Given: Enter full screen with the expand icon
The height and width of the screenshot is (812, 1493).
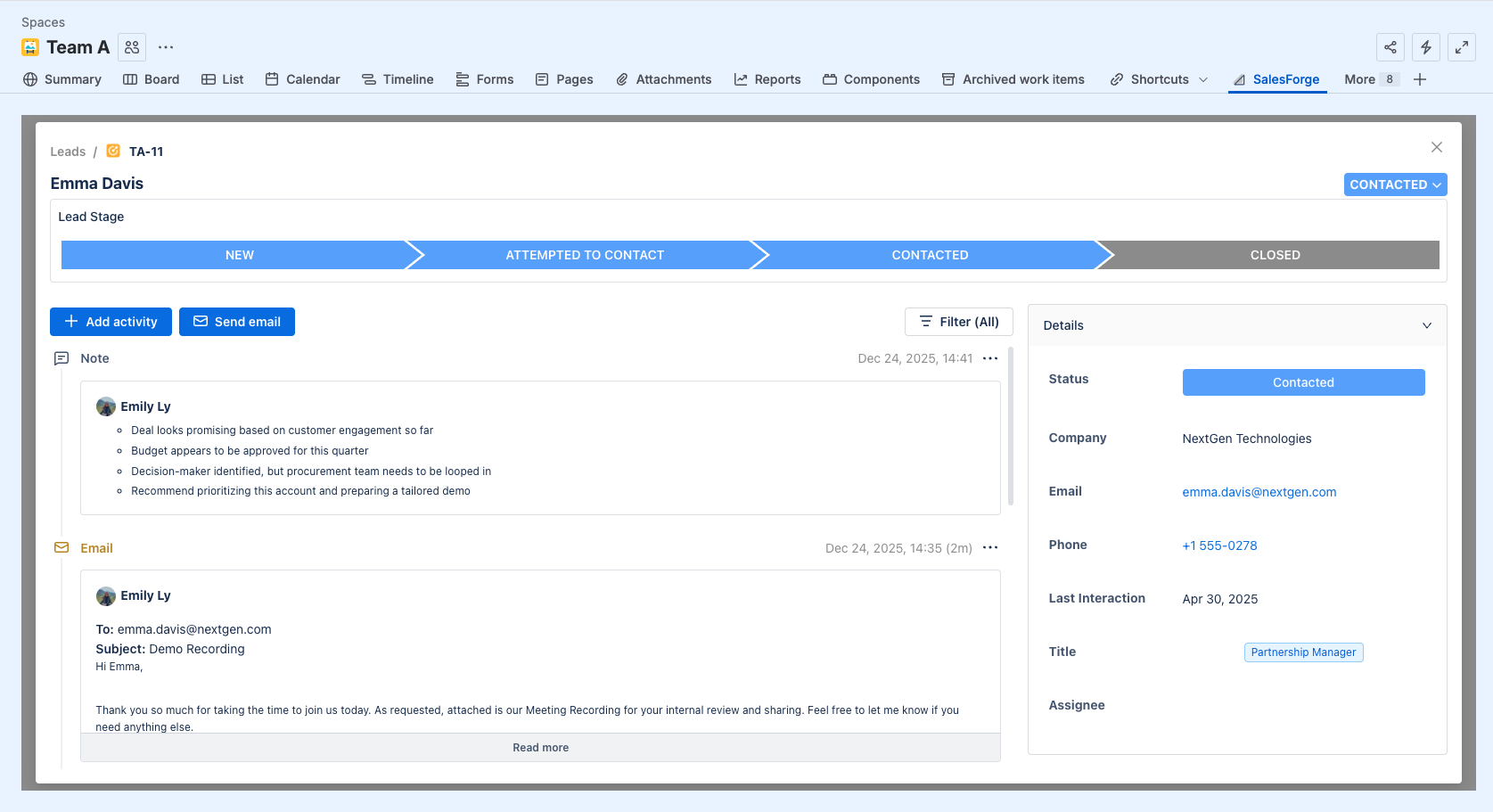Looking at the screenshot, I should pyautogui.click(x=1462, y=47).
